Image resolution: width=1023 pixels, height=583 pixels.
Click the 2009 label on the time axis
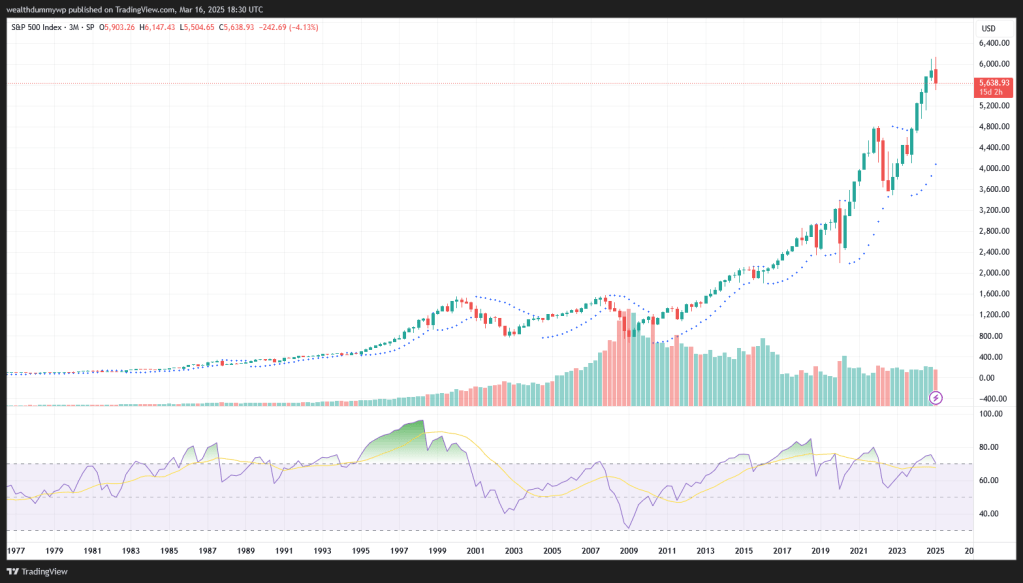pos(628,551)
